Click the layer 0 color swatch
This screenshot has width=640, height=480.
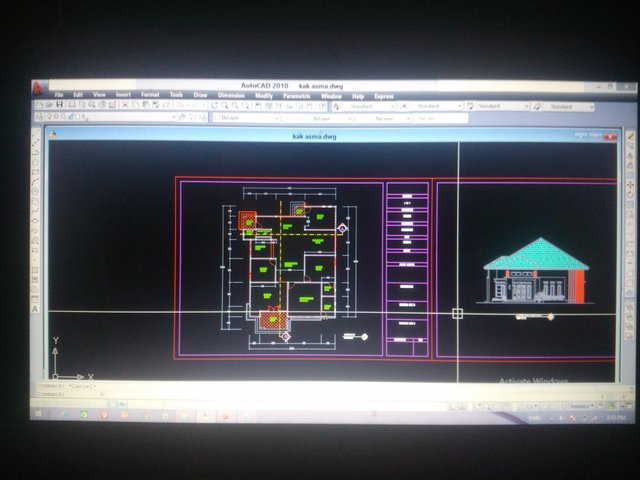[76, 117]
